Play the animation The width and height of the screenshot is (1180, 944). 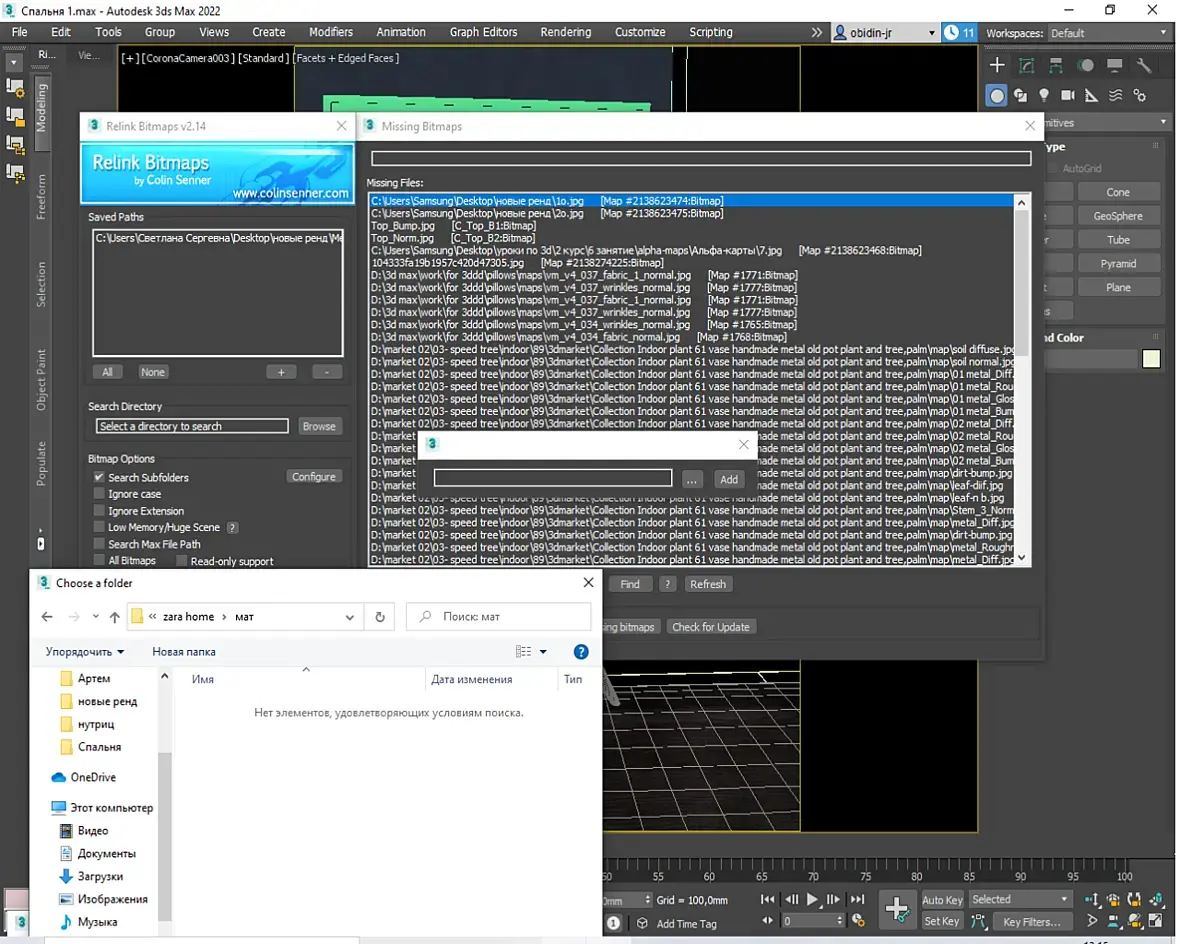(x=812, y=900)
